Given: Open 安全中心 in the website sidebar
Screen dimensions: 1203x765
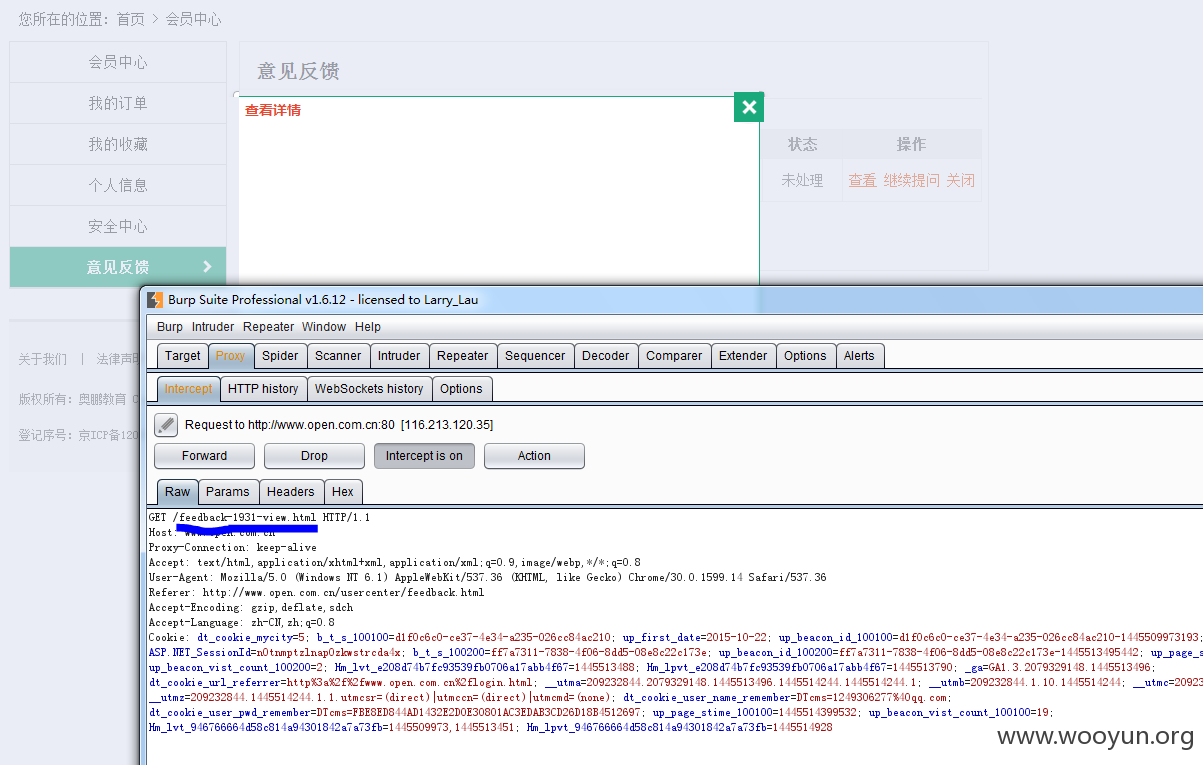Looking at the screenshot, I should coord(118,226).
